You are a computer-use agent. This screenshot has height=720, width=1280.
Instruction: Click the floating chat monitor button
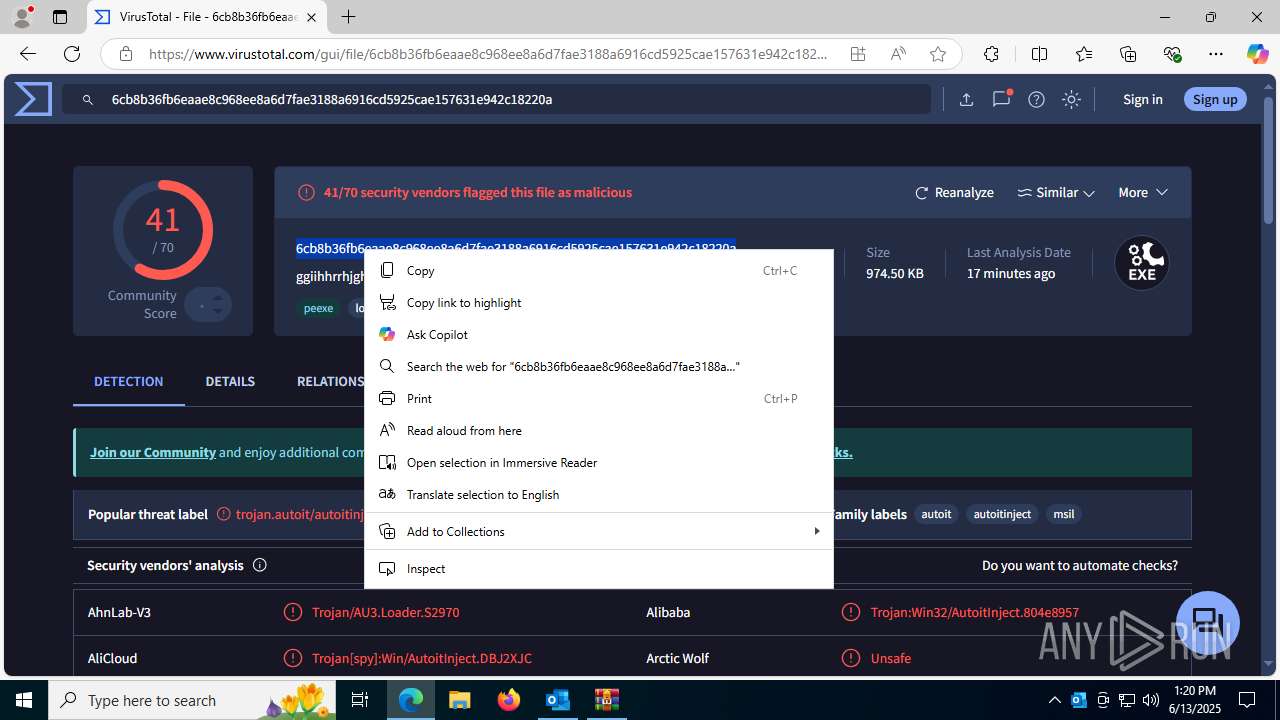point(1207,621)
